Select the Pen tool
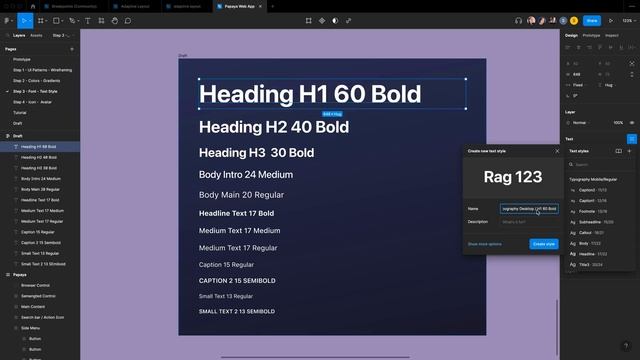This screenshot has width=640, height=360. [72, 21]
